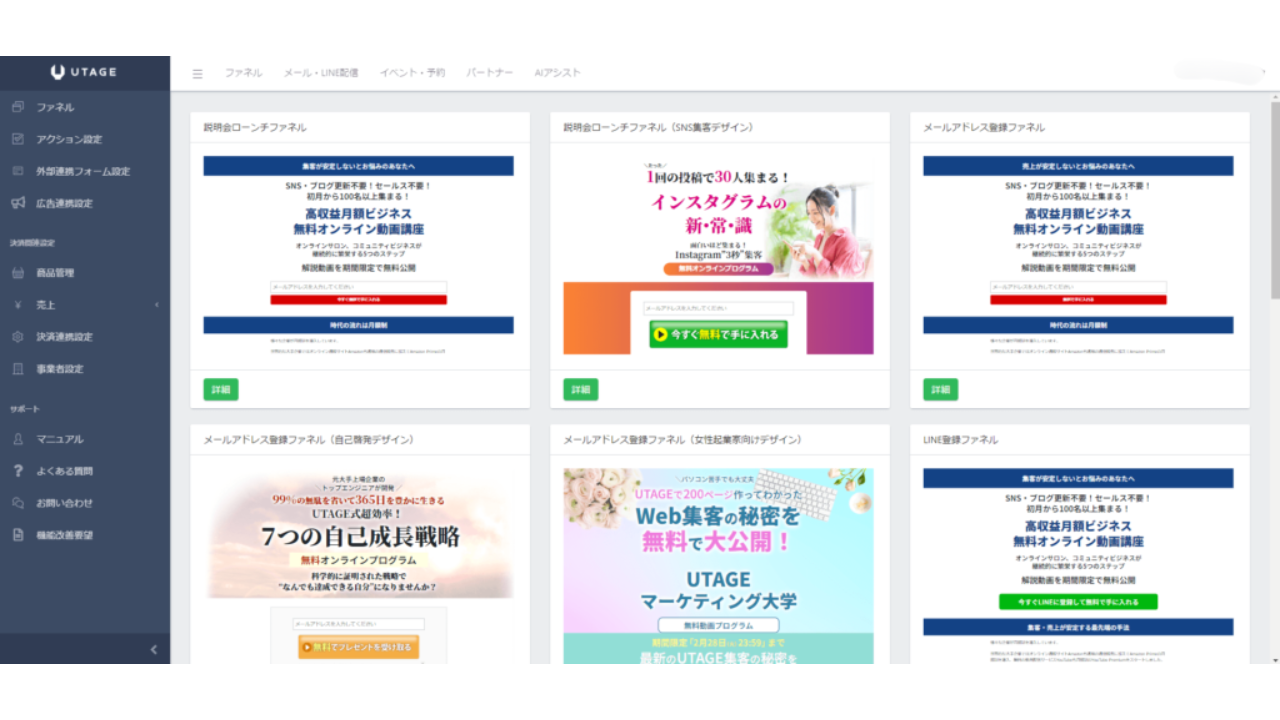Click the megaphone icon for 広告連携設定

click(18, 203)
